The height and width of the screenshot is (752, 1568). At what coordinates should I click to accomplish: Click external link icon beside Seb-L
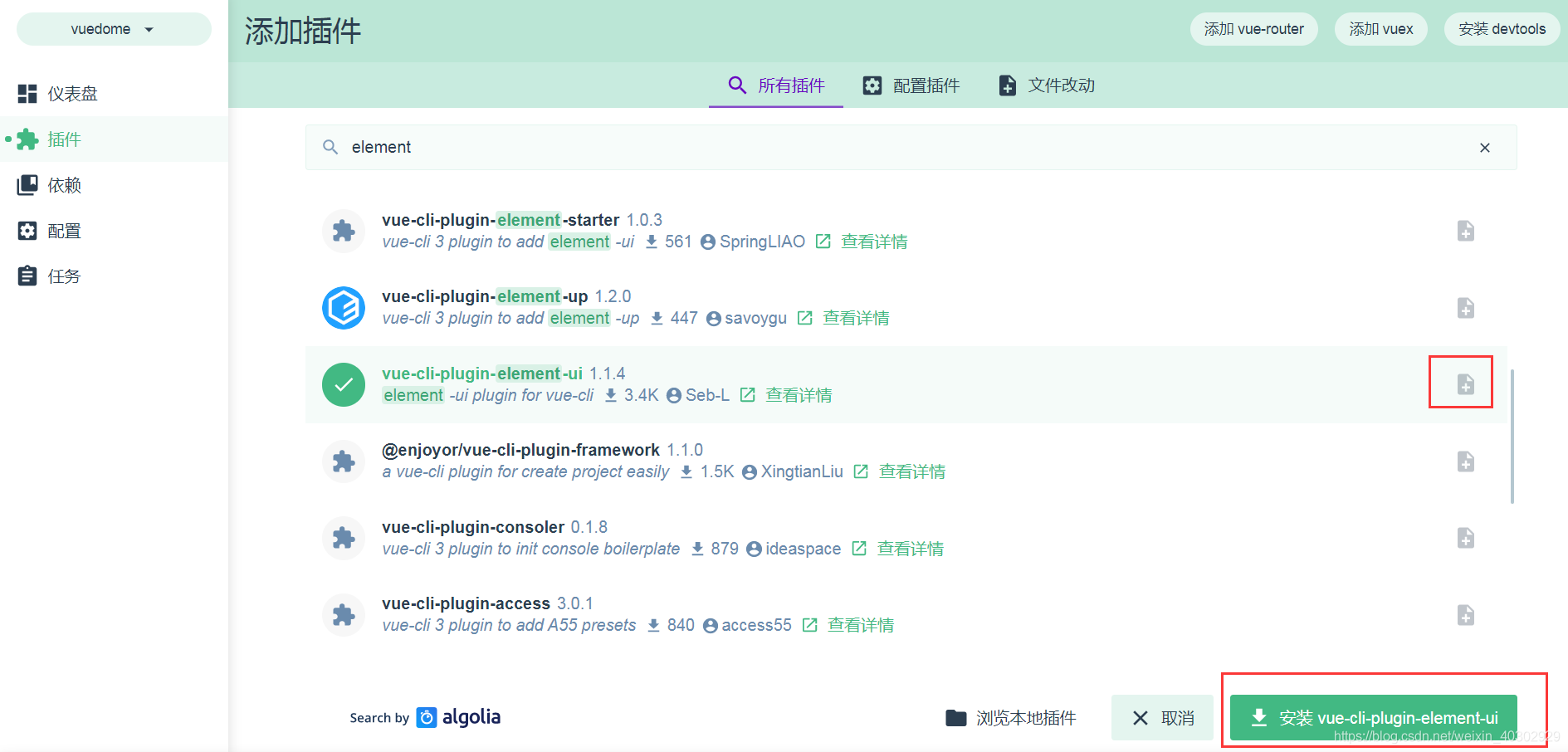coord(747,395)
